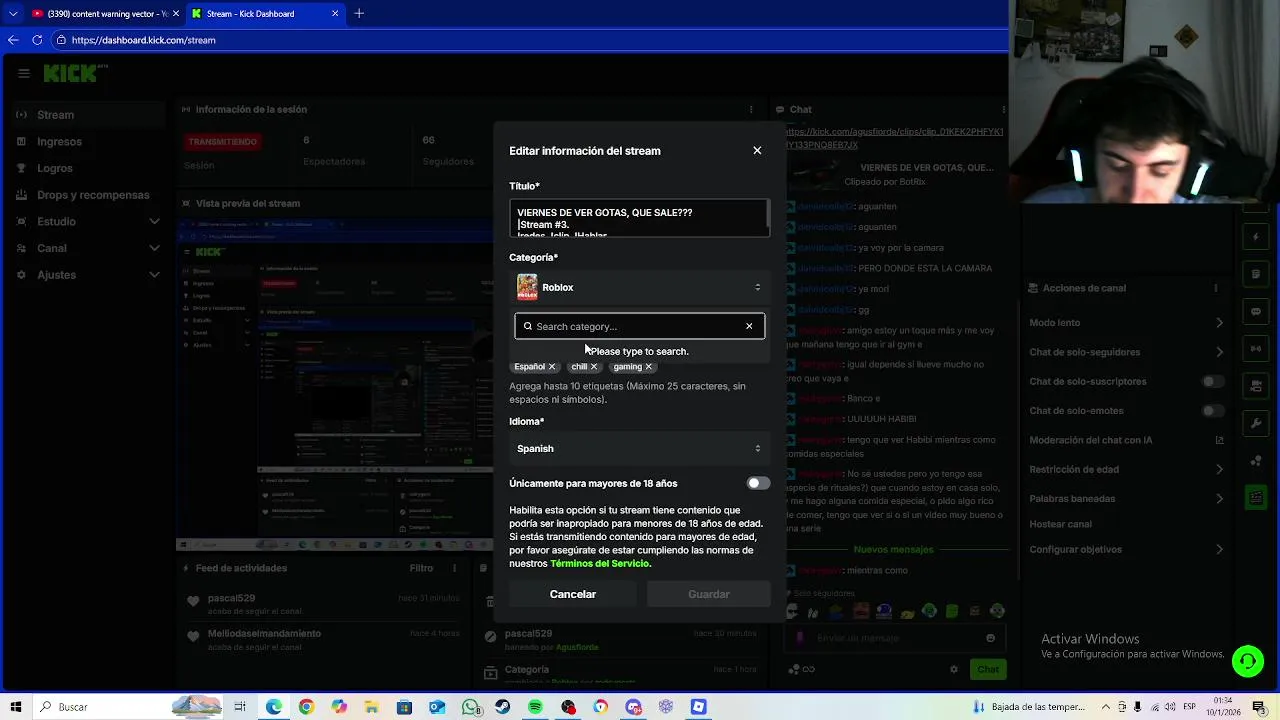Open the Términos del Servicio link
Image resolution: width=1280 pixels, height=720 pixels.
pos(601,564)
